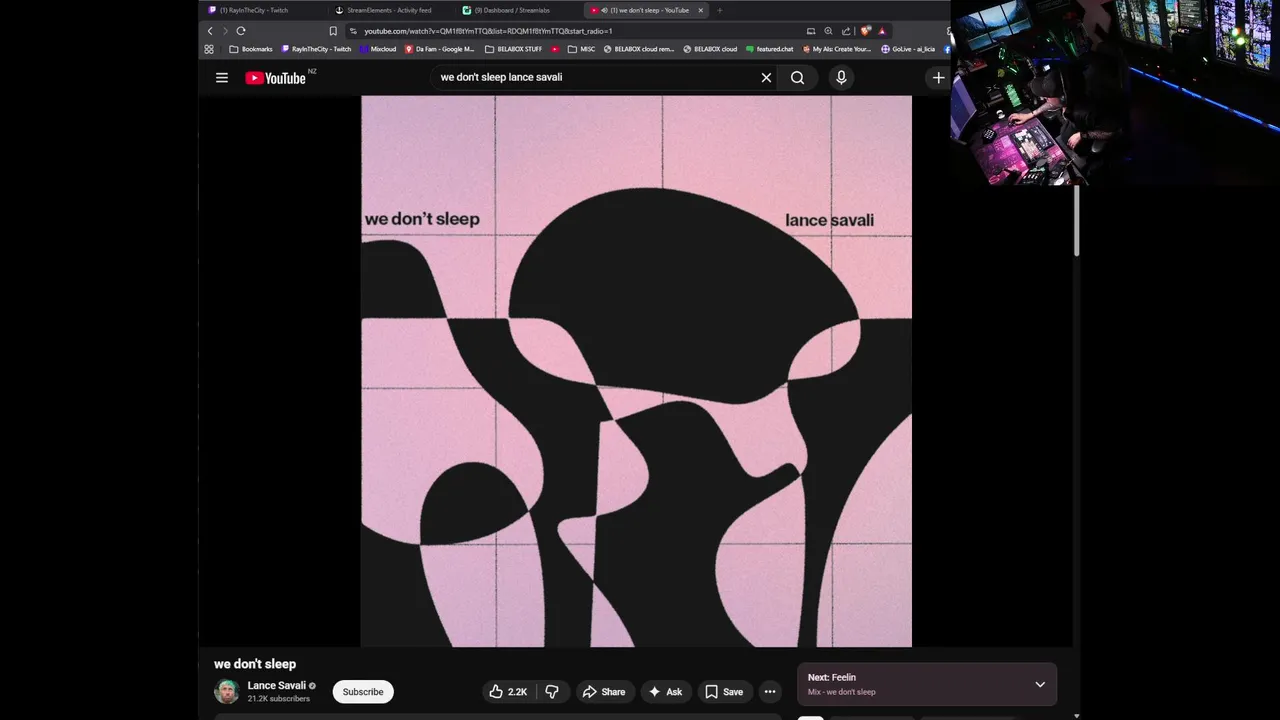Viewport: 1280px width, 720px height.
Task: Close the we don't sleep YouTube tab
Action: [701, 10]
